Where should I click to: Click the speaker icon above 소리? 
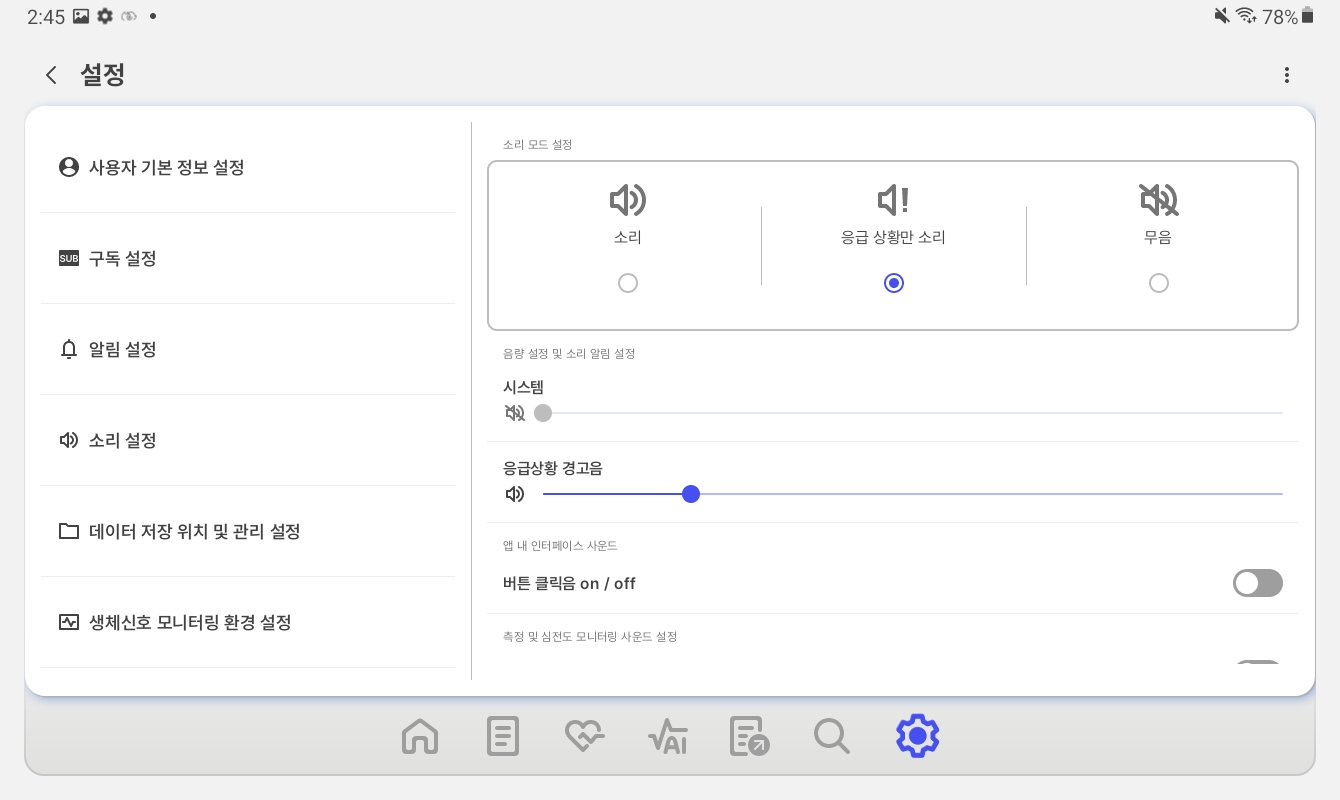[x=628, y=201]
